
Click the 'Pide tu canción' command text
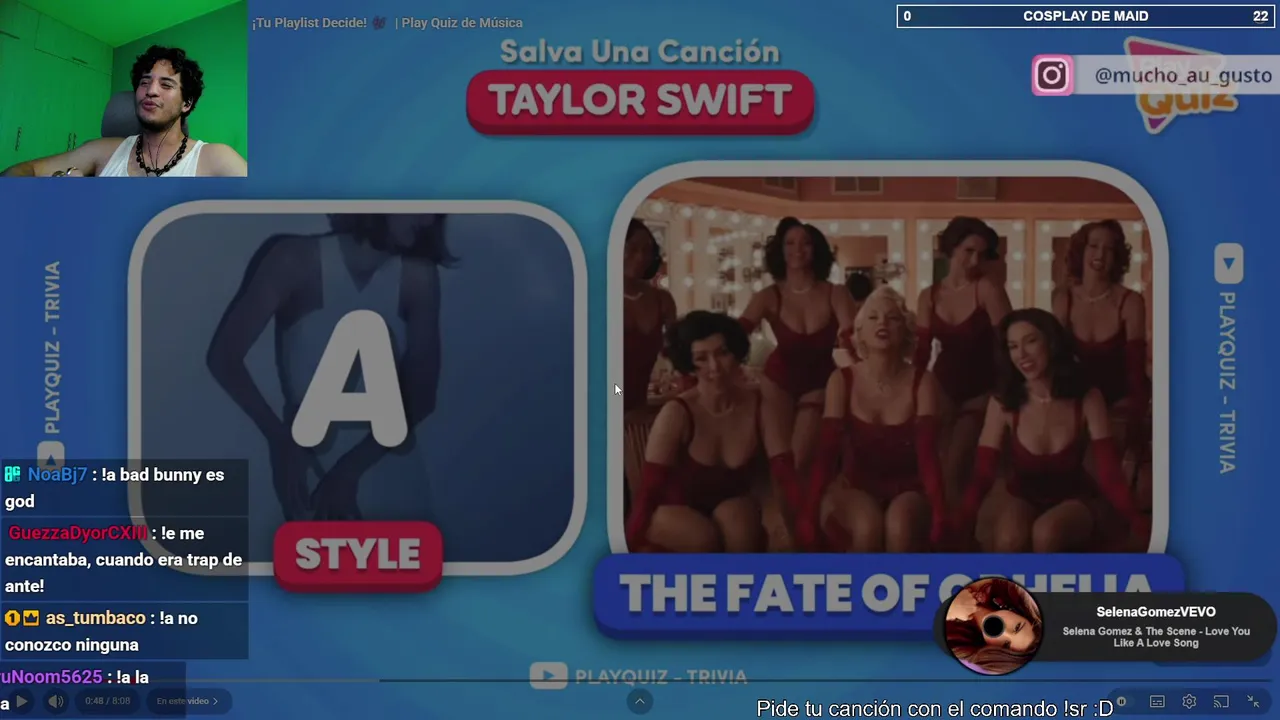pos(934,709)
